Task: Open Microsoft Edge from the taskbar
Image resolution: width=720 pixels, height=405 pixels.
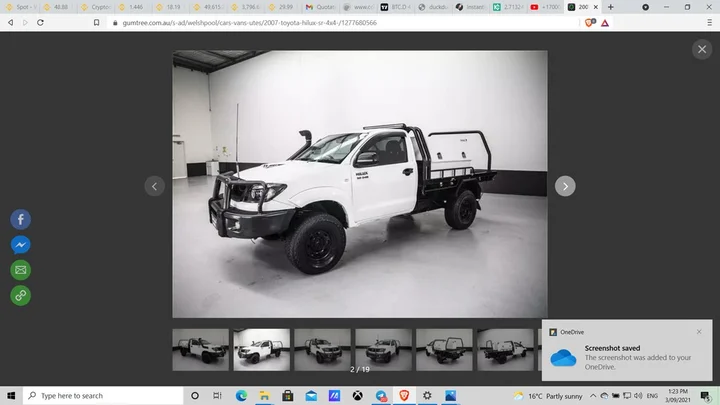Action: click(241, 395)
